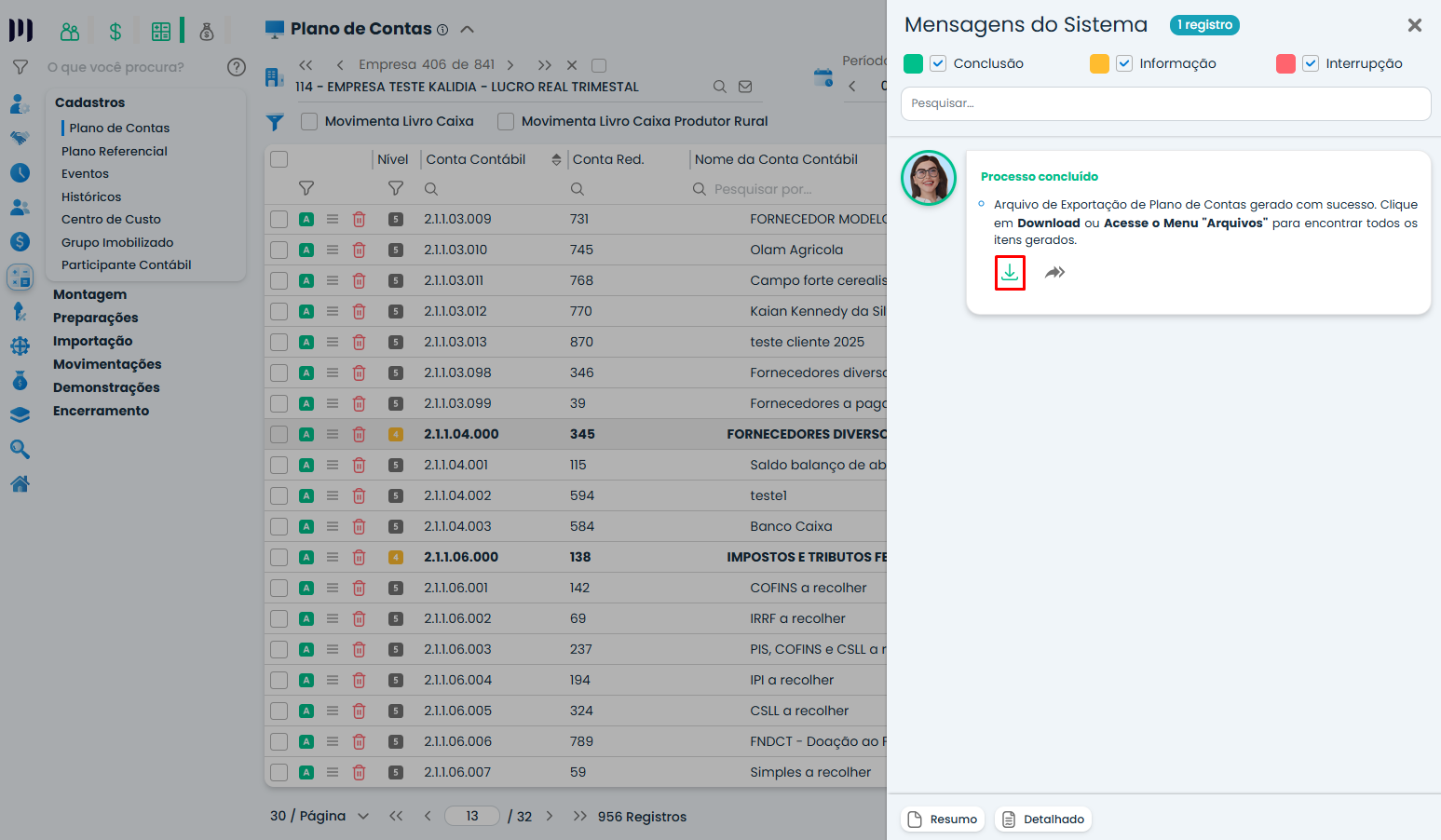This screenshot has width=1441, height=840.
Task: Uncheck the Conclusão message filter
Action: click(x=938, y=63)
